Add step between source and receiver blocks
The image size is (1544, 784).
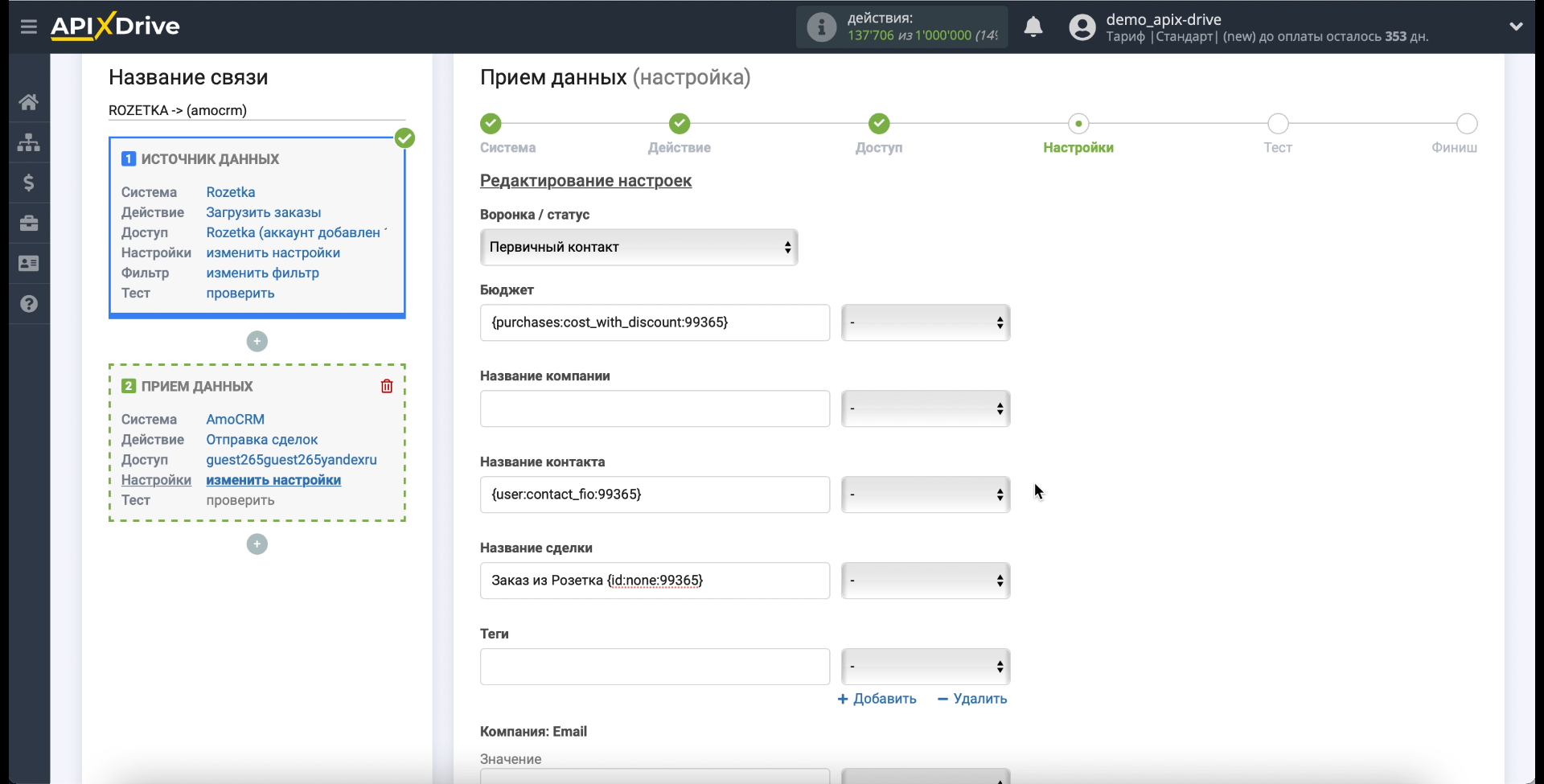point(257,341)
